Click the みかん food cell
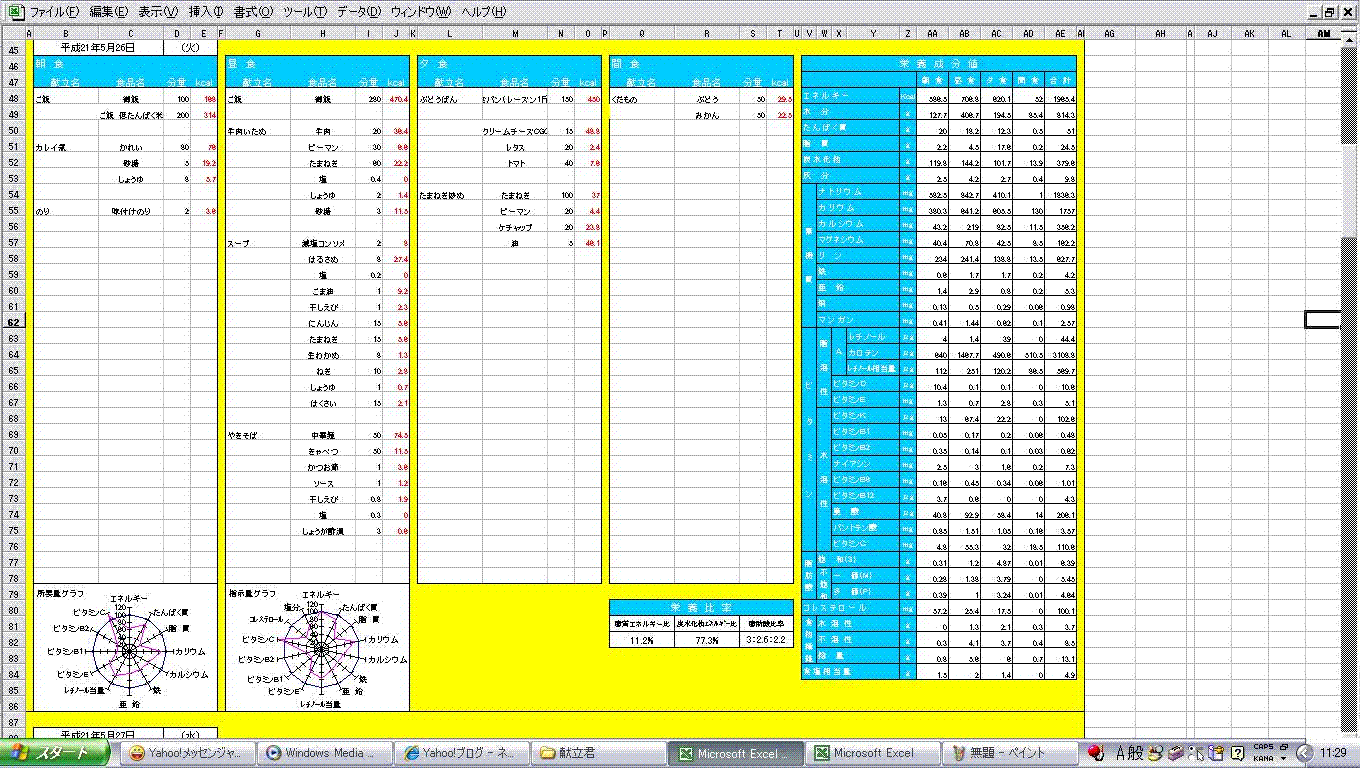This screenshot has width=1360, height=768. 707,116
